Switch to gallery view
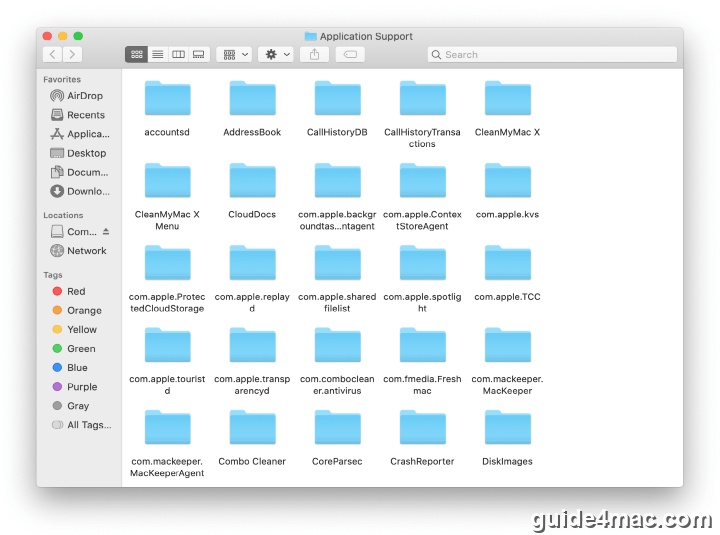The width and height of the screenshot is (720, 535). [199, 54]
